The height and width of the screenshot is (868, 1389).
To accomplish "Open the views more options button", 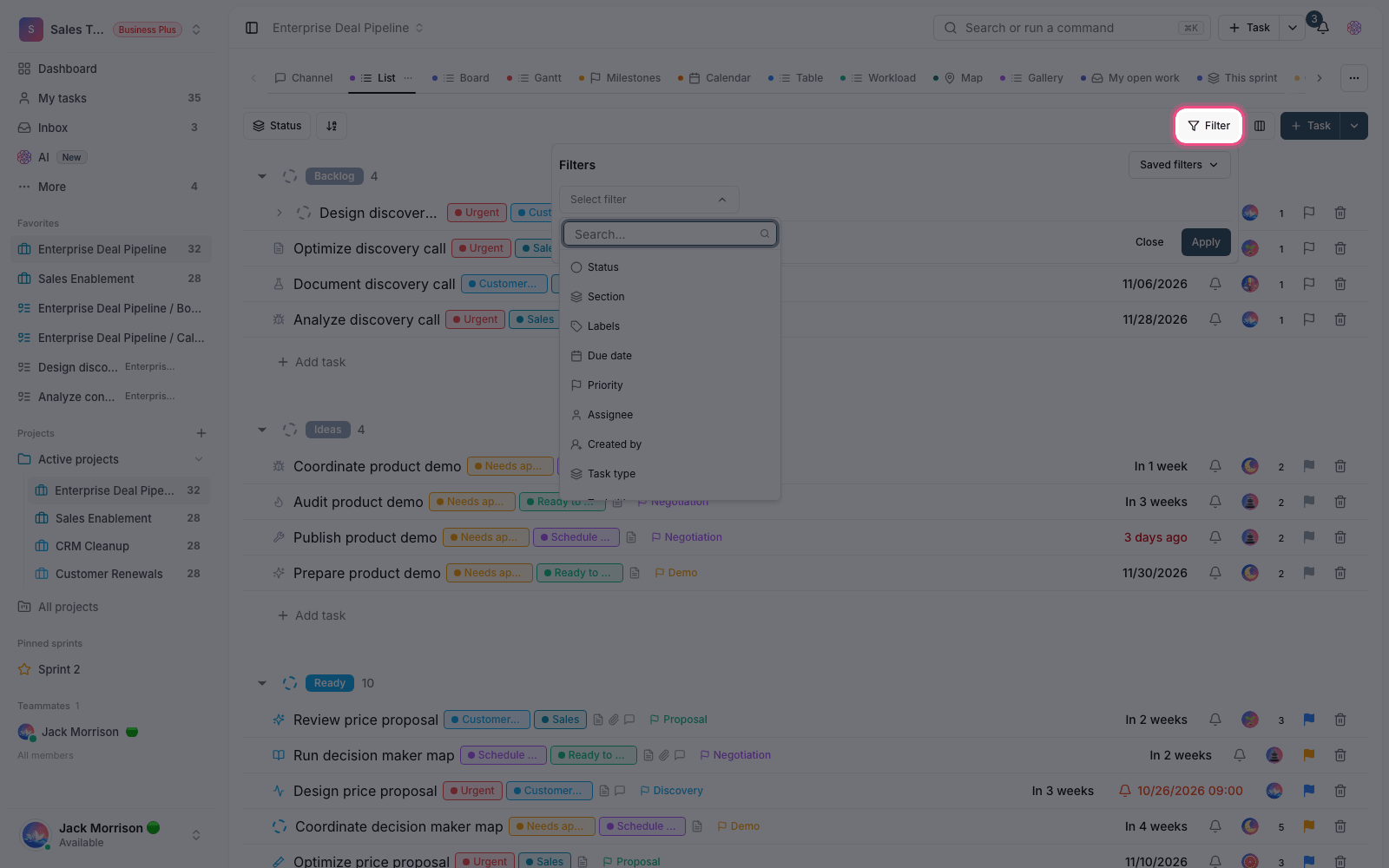I will pyautogui.click(x=1354, y=78).
